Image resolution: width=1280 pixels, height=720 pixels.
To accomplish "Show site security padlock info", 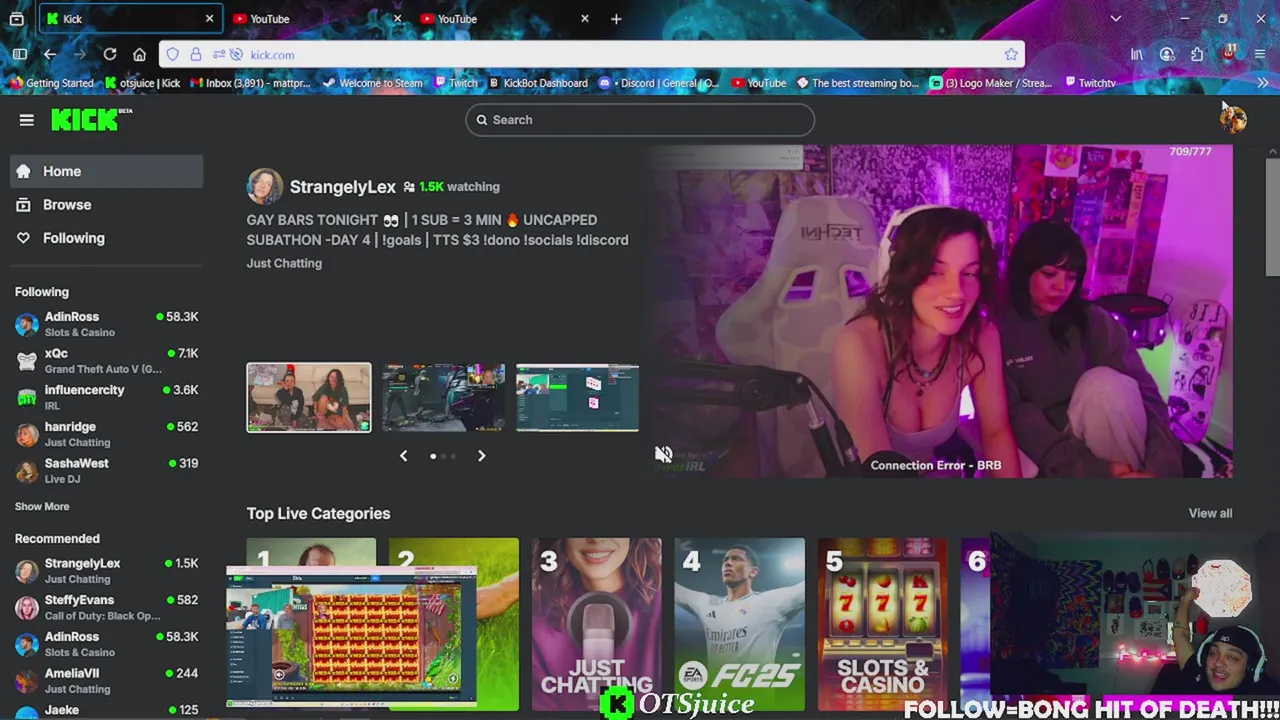I will point(196,55).
